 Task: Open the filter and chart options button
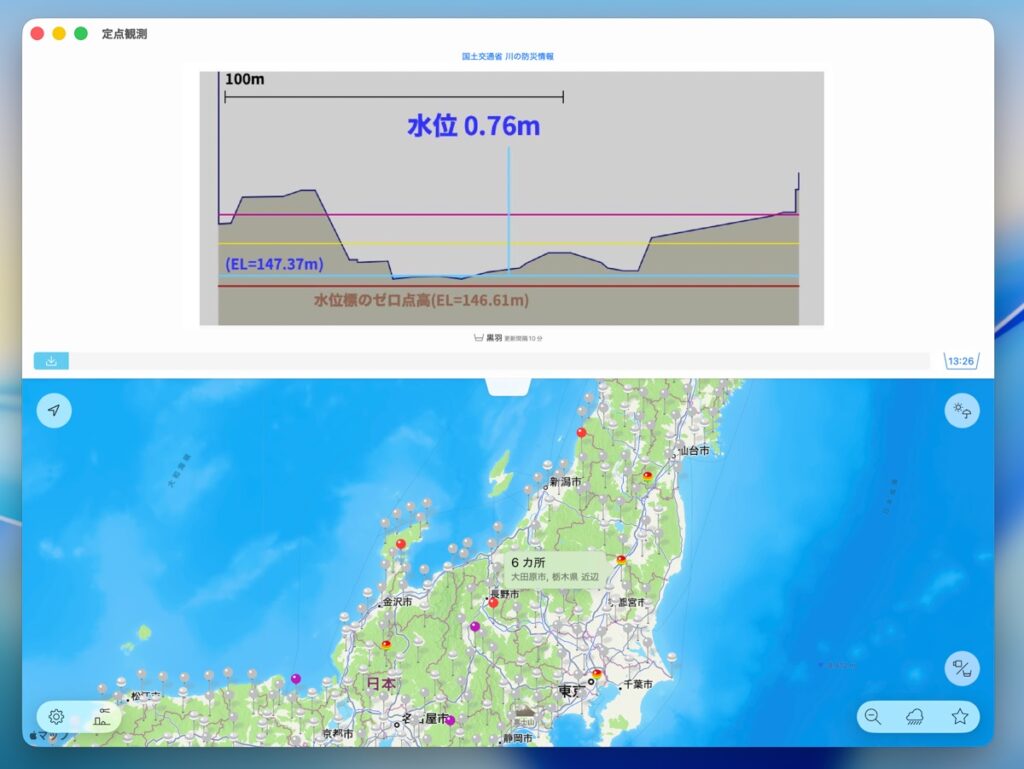tap(103, 716)
